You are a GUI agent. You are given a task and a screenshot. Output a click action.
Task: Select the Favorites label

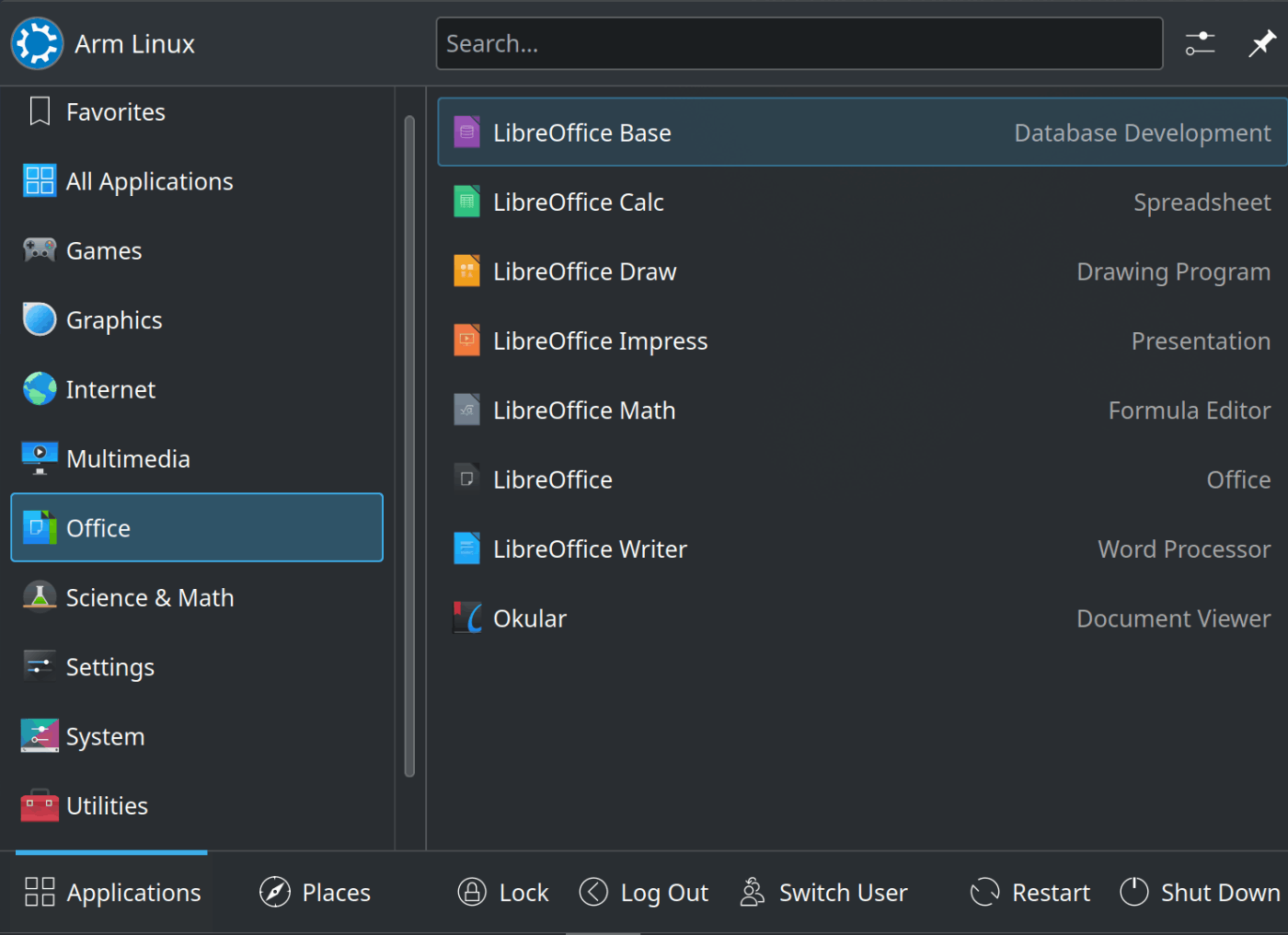pos(116,112)
